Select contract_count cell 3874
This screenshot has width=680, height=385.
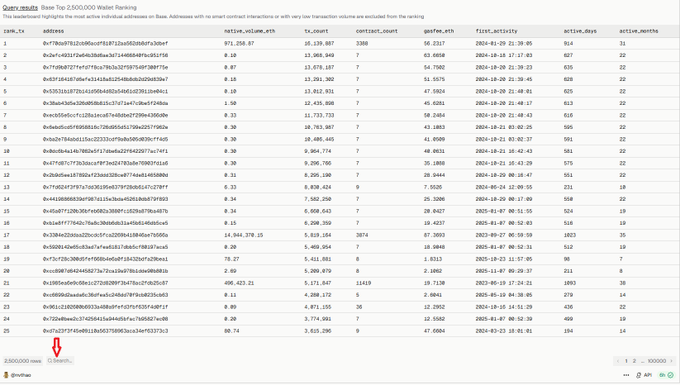pos(362,235)
